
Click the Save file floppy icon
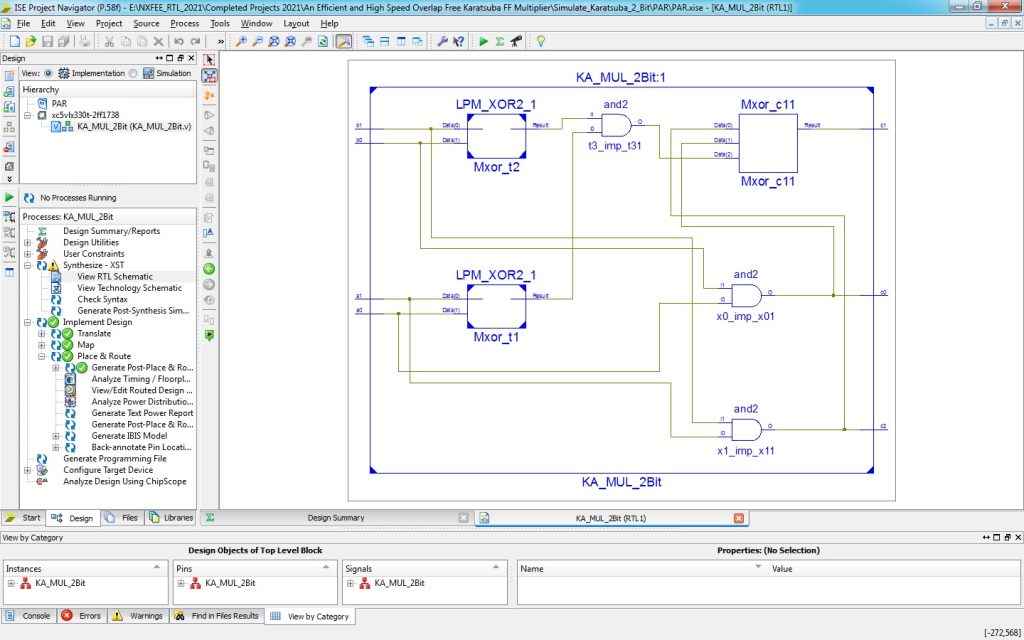(48, 41)
